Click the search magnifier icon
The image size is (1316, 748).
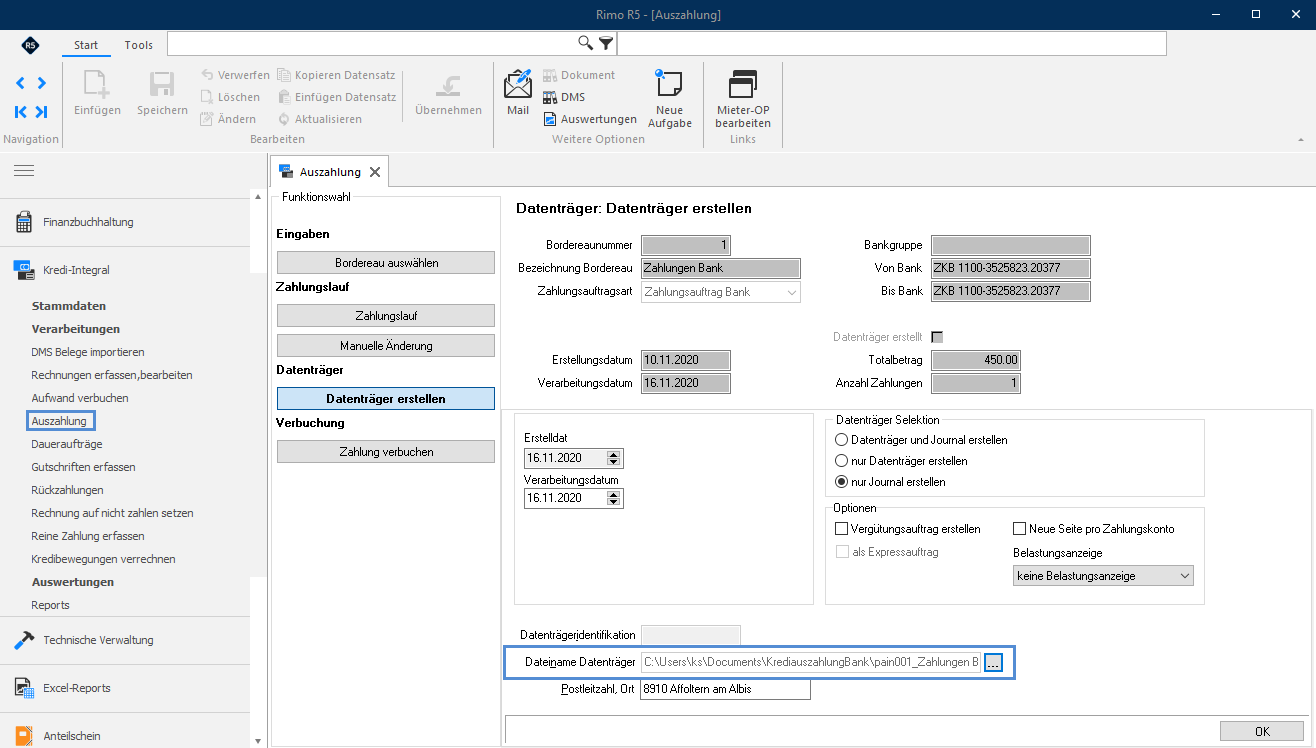click(x=586, y=43)
